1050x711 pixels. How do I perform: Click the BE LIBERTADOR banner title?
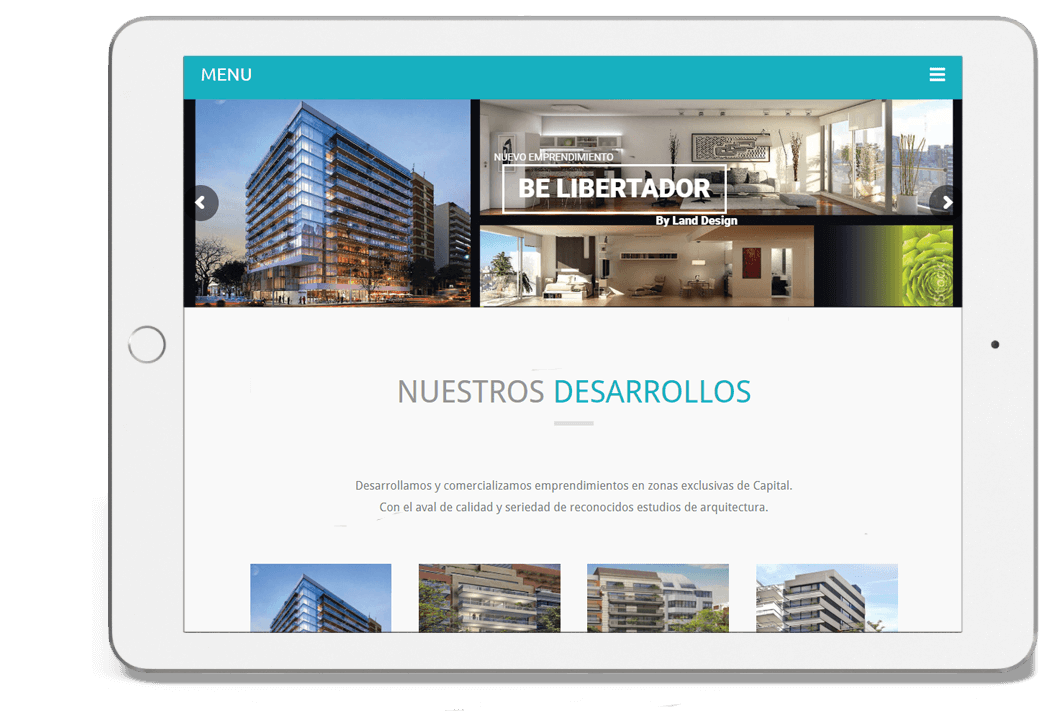click(x=614, y=188)
